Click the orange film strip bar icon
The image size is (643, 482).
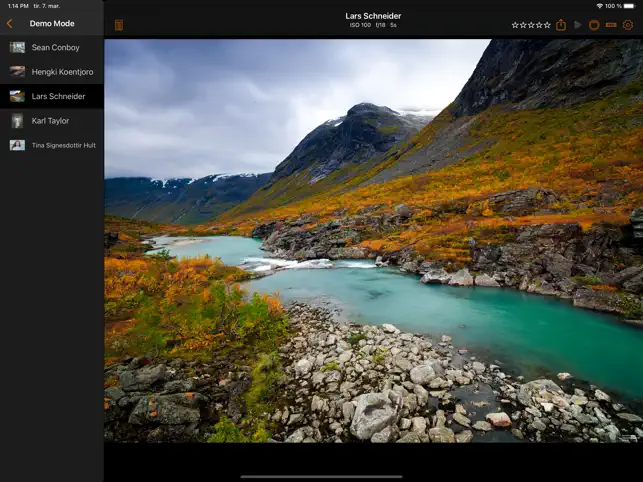[611, 25]
